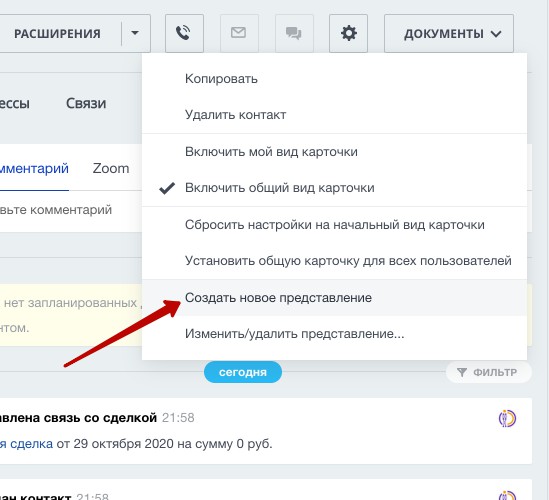Switch to the Связи tab
The width and height of the screenshot is (549, 500).
pos(86,103)
